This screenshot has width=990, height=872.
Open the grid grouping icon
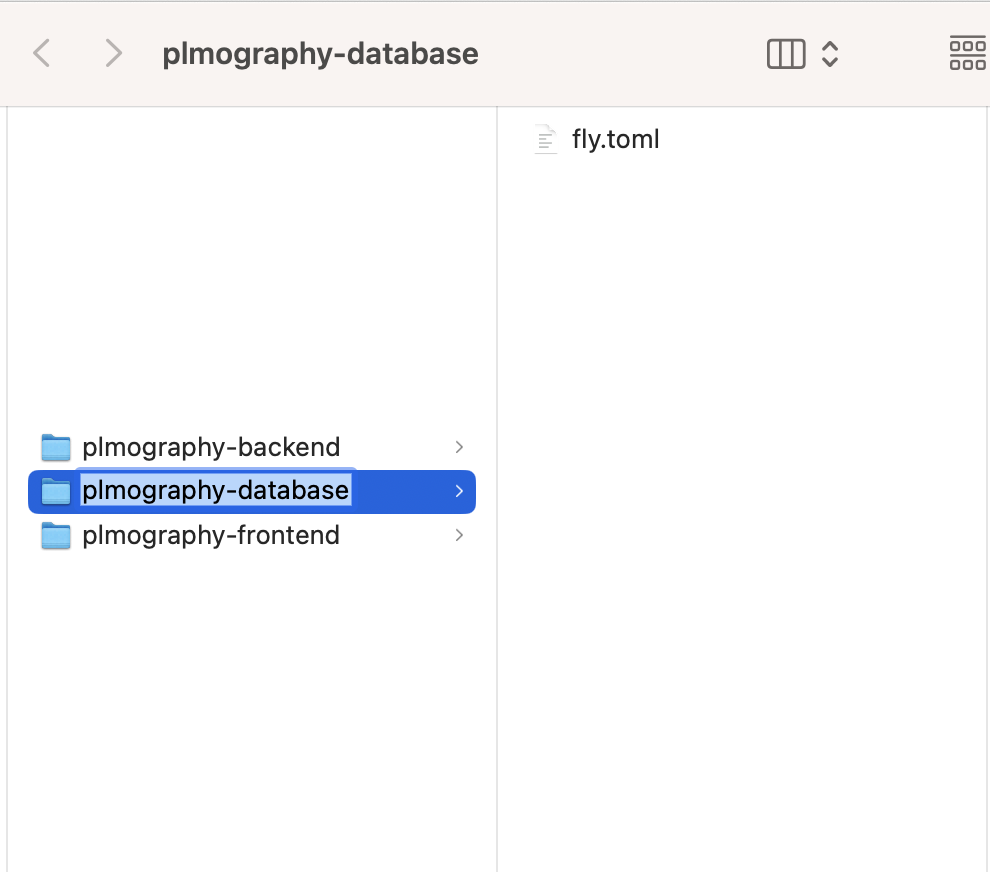[968, 54]
